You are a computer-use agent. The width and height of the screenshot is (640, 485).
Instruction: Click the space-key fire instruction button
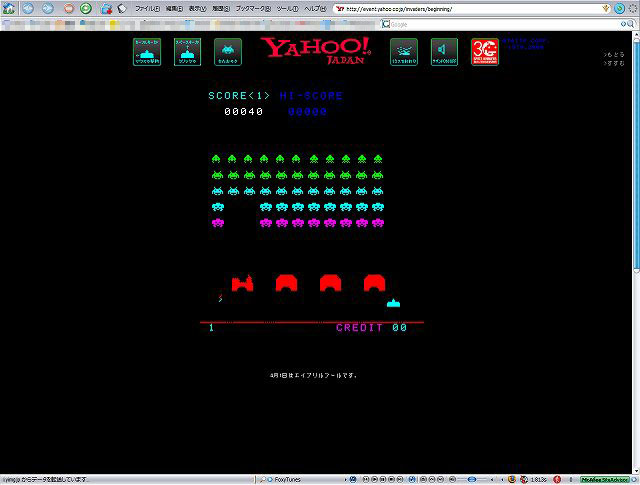pyautogui.click(x=187, y=52)
